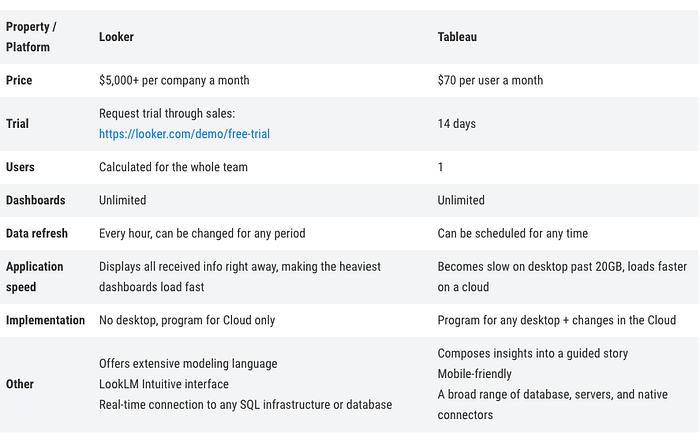
Task: Click the Price row label
Action: (19, 80)
